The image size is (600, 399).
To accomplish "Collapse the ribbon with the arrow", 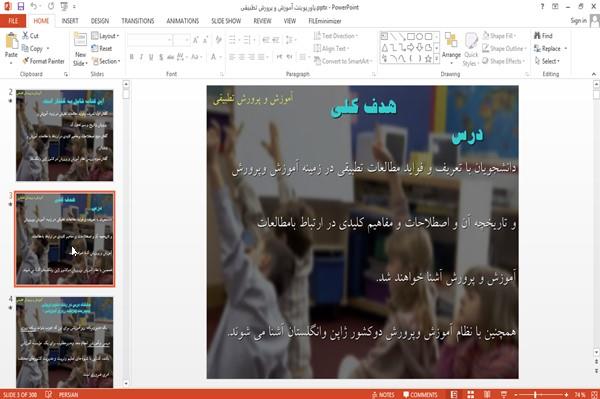I will (593, 74).
